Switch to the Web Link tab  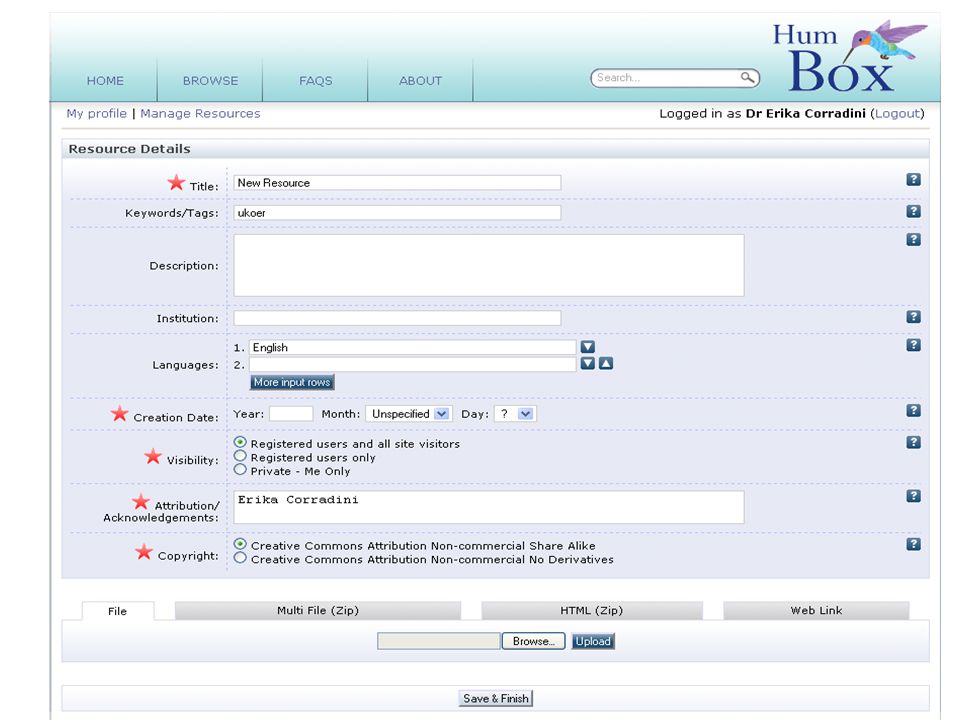816,610
